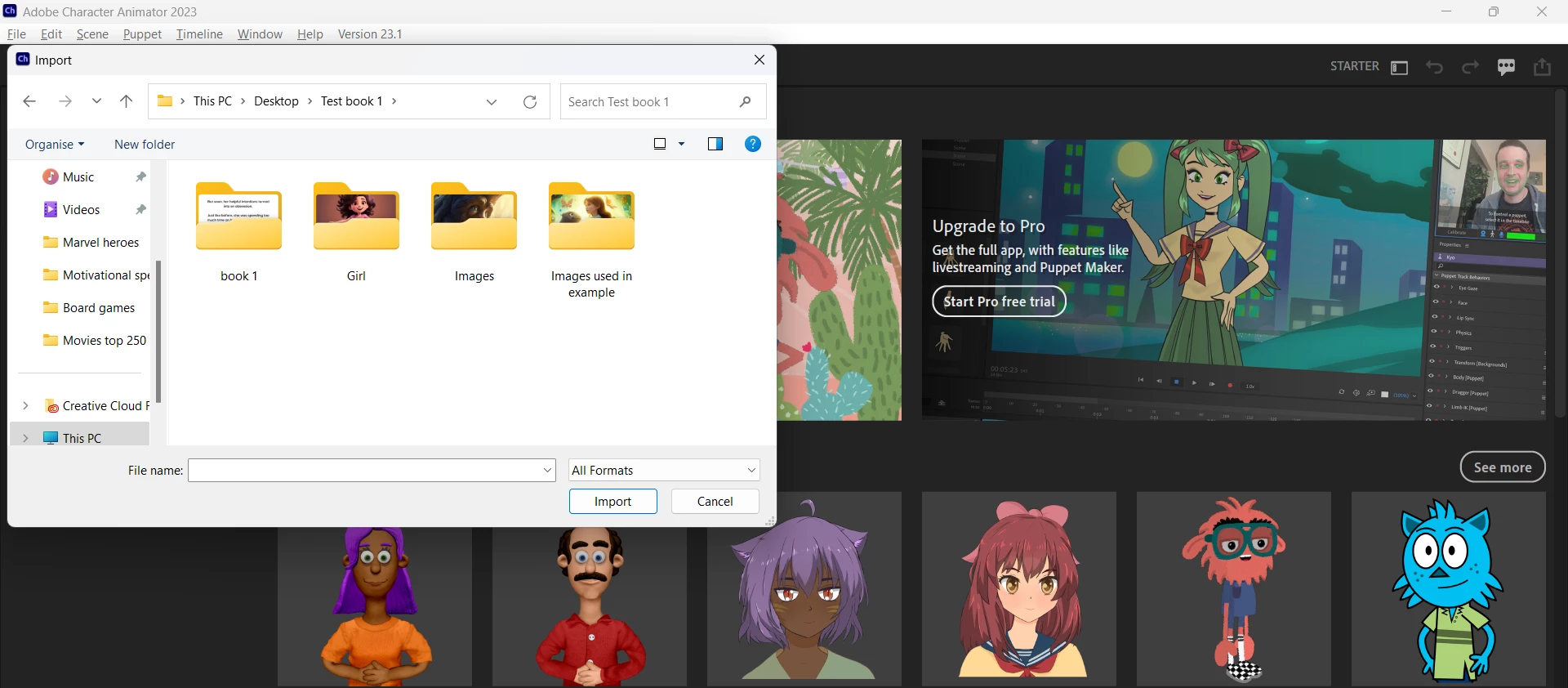Click Test book 1 breadcrumb

(351, 101)
